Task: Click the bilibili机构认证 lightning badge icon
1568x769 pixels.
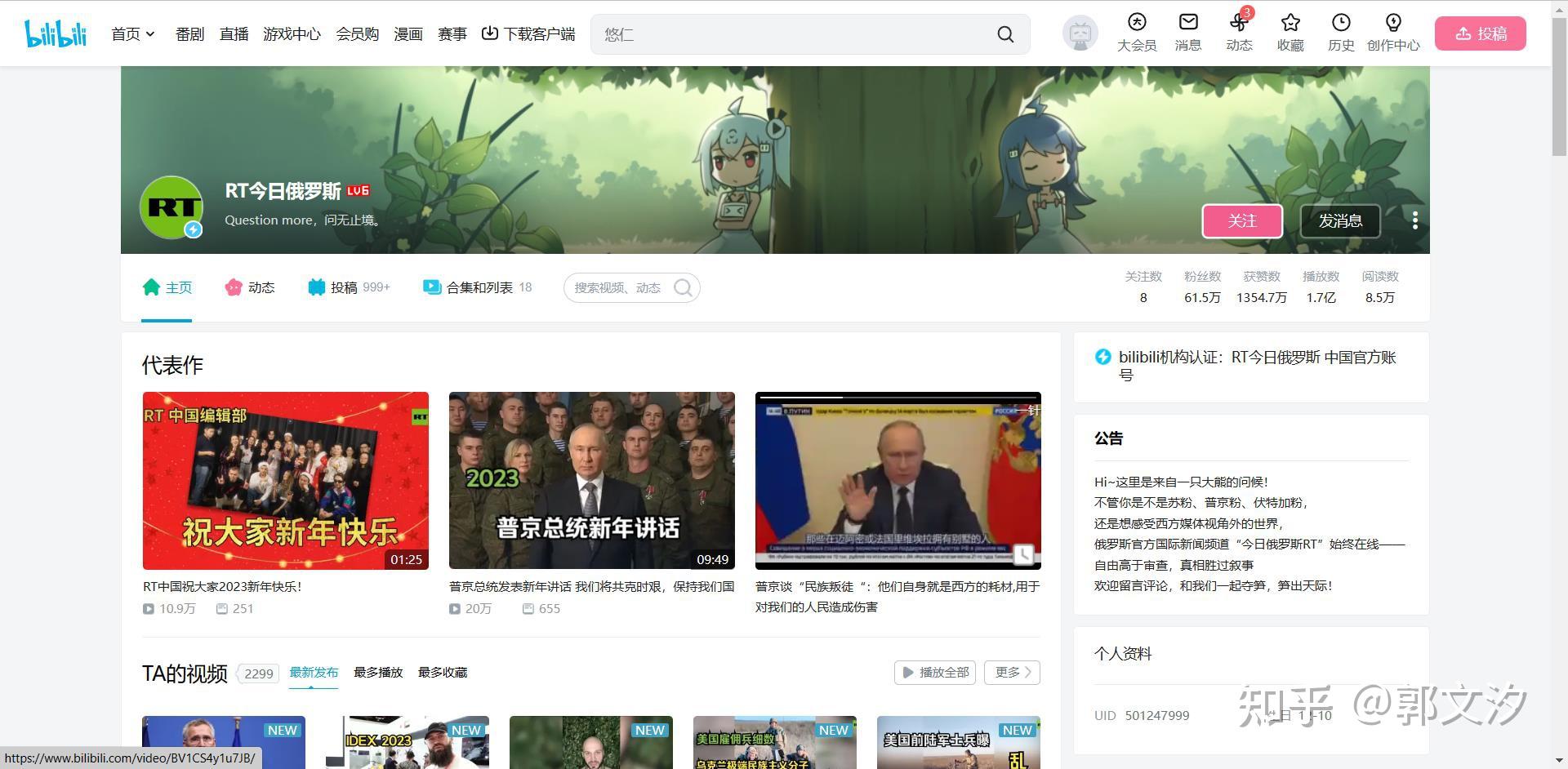Action: pos(1103,357)
